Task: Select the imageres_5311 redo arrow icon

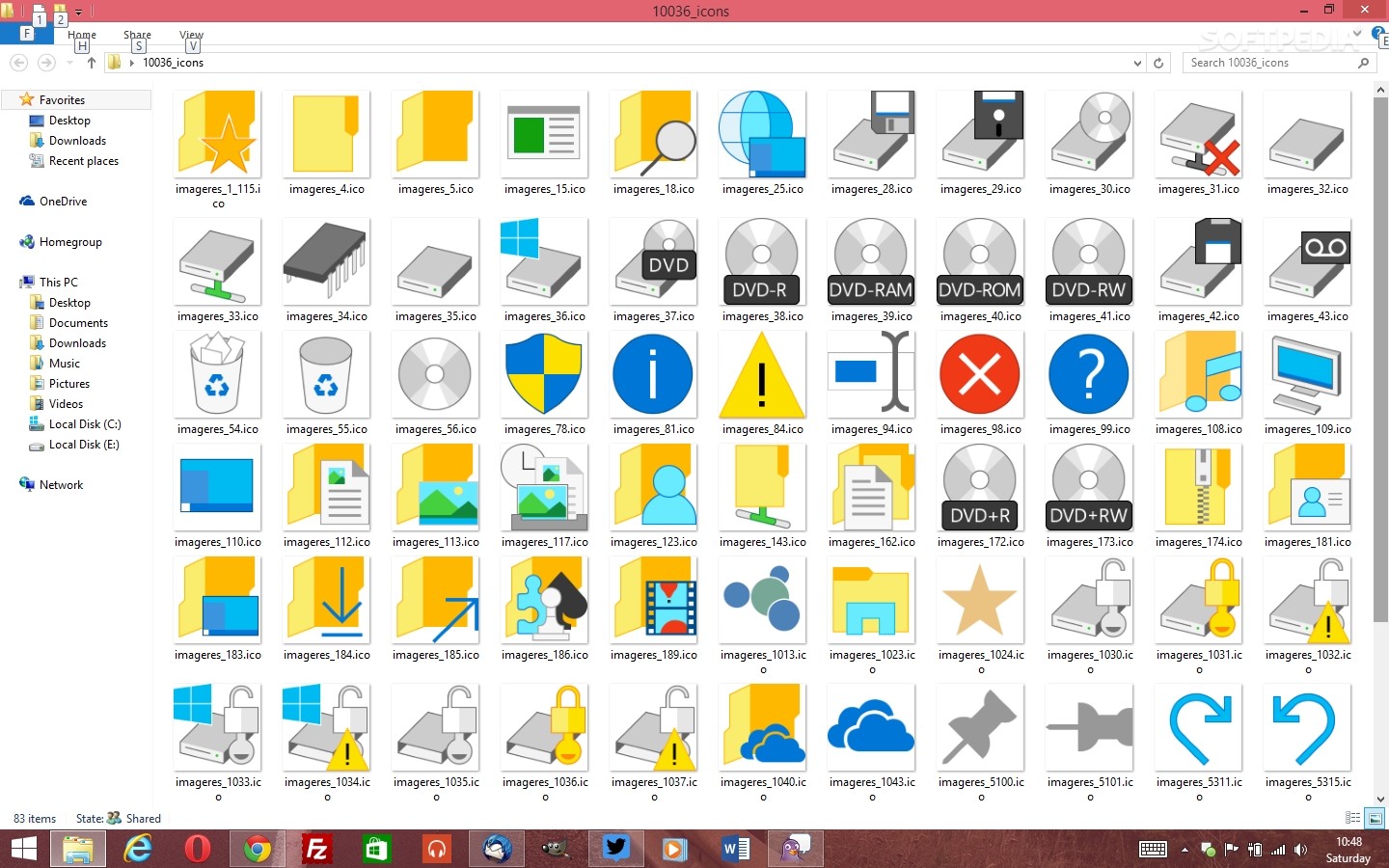Action: point(1198,727)
